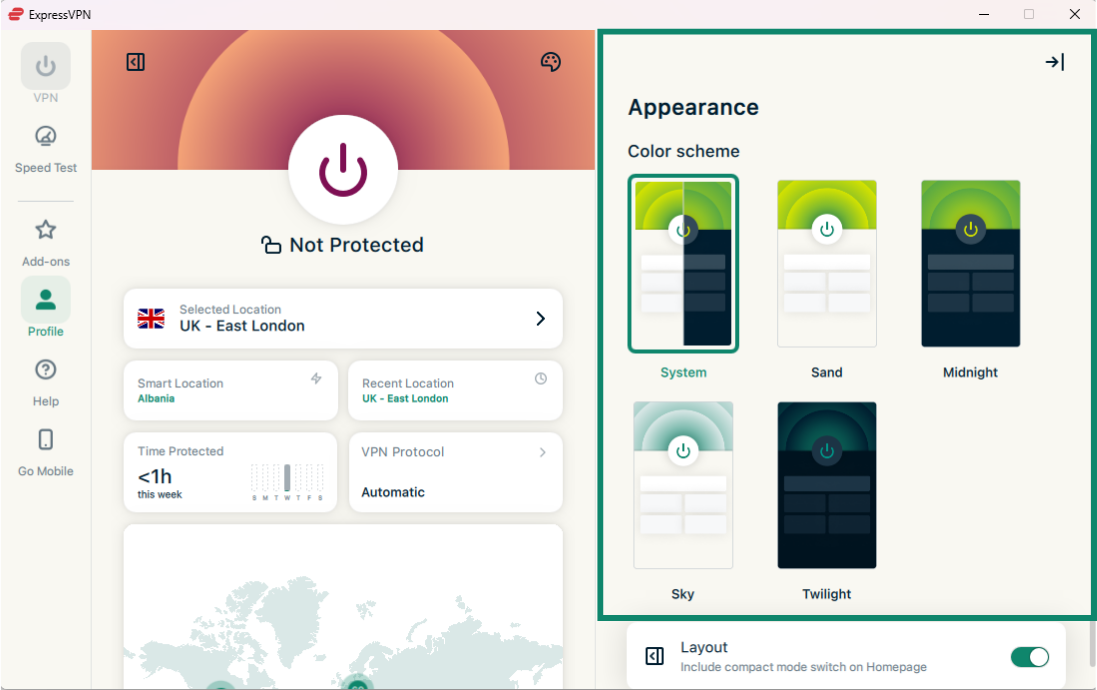Connect to Smart Location Albania
This screenshot has width=1097, height=690.
point(230,391)
